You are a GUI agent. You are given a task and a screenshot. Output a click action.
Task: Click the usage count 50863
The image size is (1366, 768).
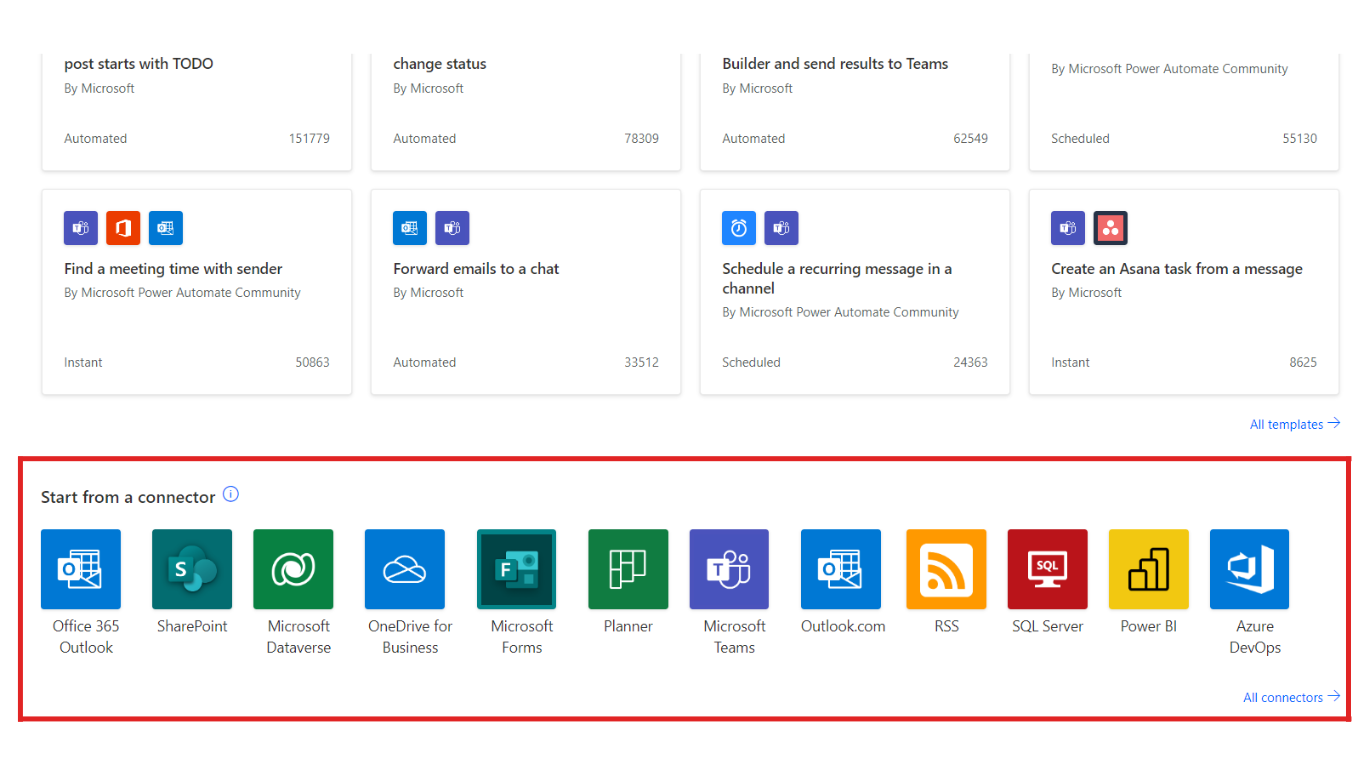click(x=312, y=362)
